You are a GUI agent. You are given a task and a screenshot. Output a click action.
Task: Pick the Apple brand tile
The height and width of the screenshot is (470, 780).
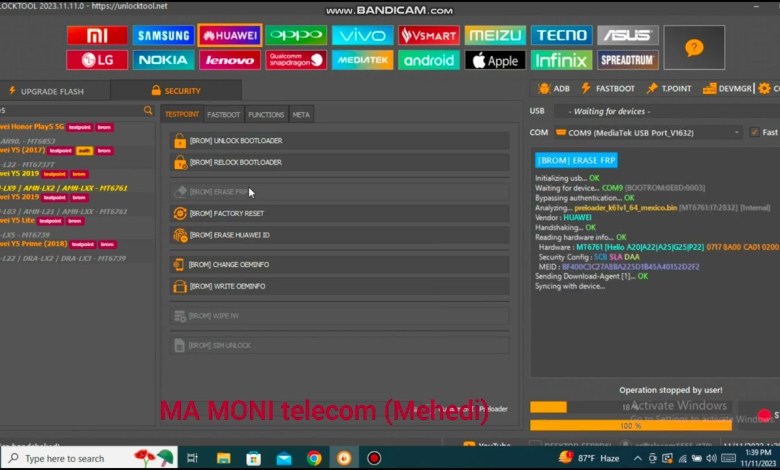point(495,60)
